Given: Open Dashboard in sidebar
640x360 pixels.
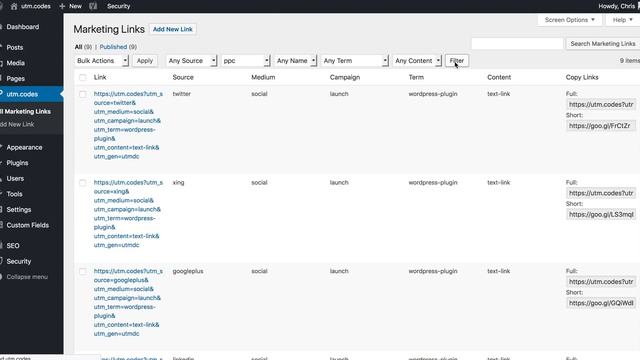Looking at the screenshot, I should [23, 27].
